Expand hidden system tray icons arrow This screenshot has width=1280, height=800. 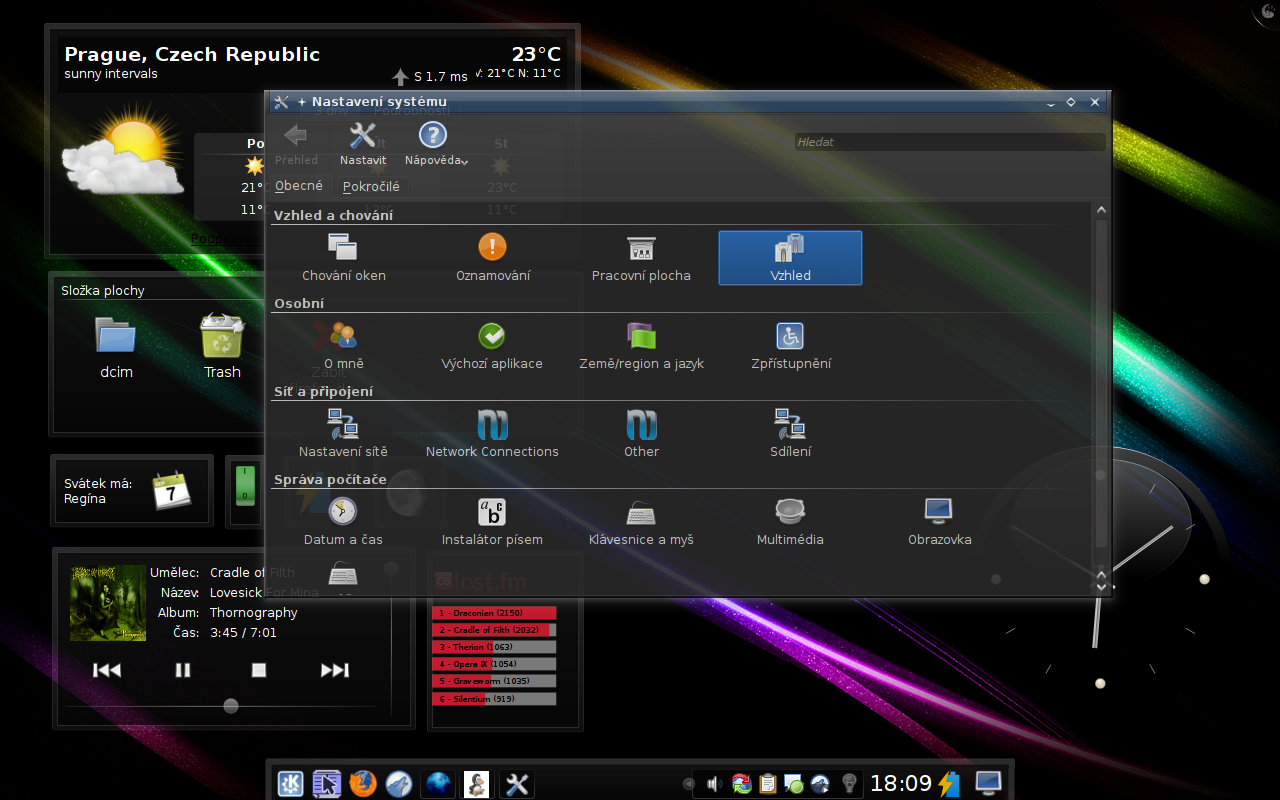(688, 784)
